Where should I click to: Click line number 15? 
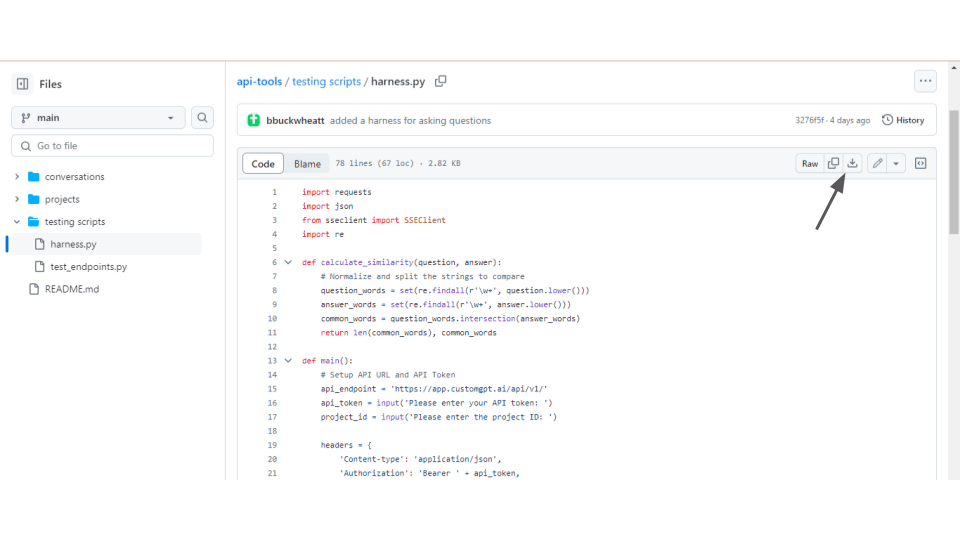[x=272, y=389]
